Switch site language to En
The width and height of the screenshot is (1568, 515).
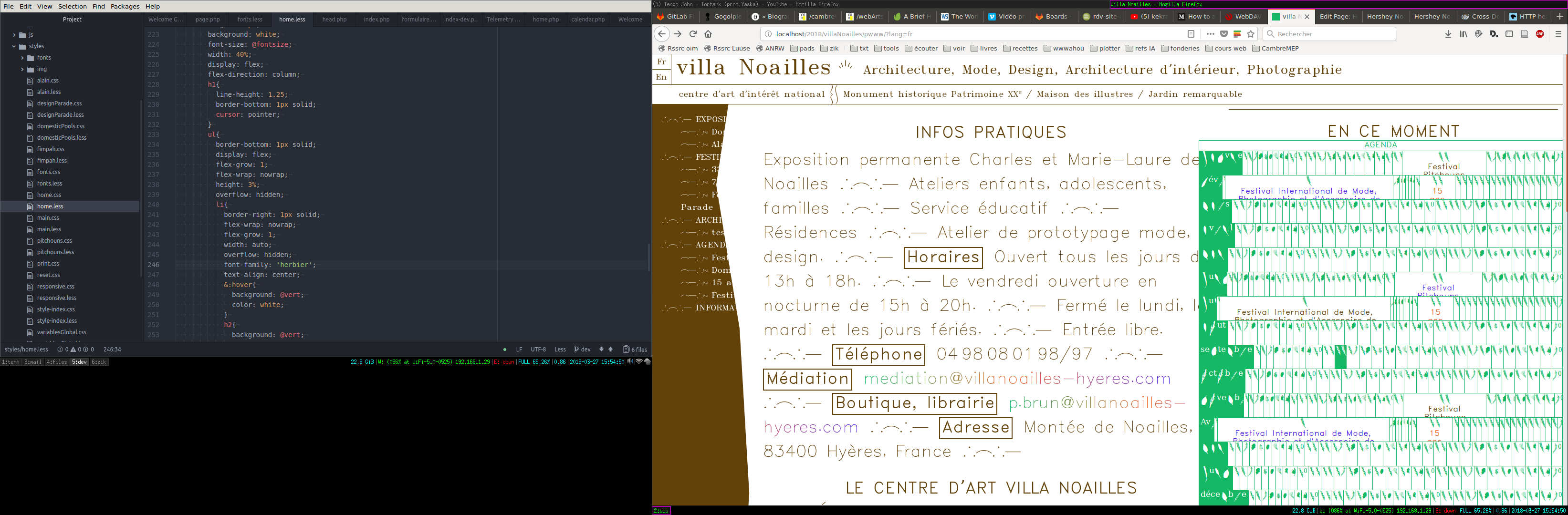(x=661, y=77)
